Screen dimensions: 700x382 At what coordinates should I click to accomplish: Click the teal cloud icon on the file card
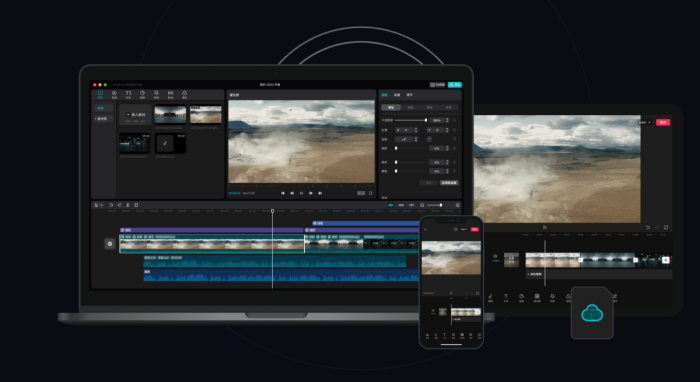(x=592, y=313)
